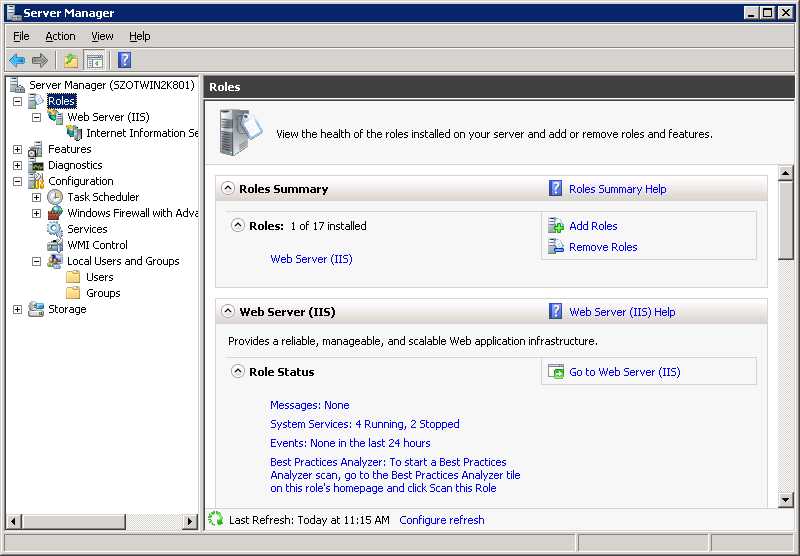Collapse the Roles installed subsection chevron
Image resolution: width=800 pixels, height=556 pixels.
[237, 225]
